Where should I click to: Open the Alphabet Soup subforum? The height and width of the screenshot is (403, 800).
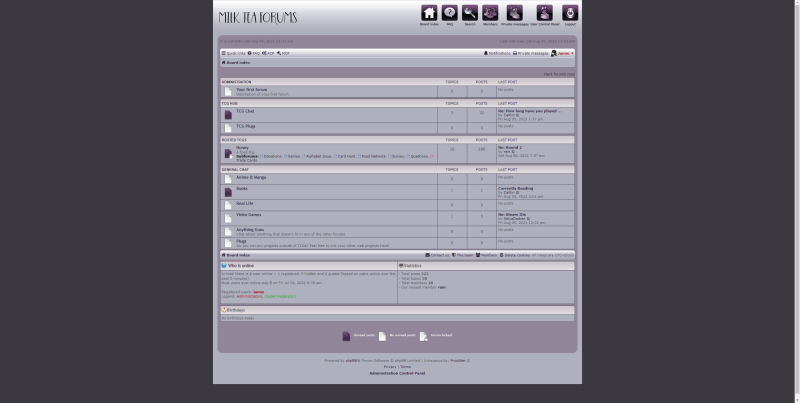[319, 156]
